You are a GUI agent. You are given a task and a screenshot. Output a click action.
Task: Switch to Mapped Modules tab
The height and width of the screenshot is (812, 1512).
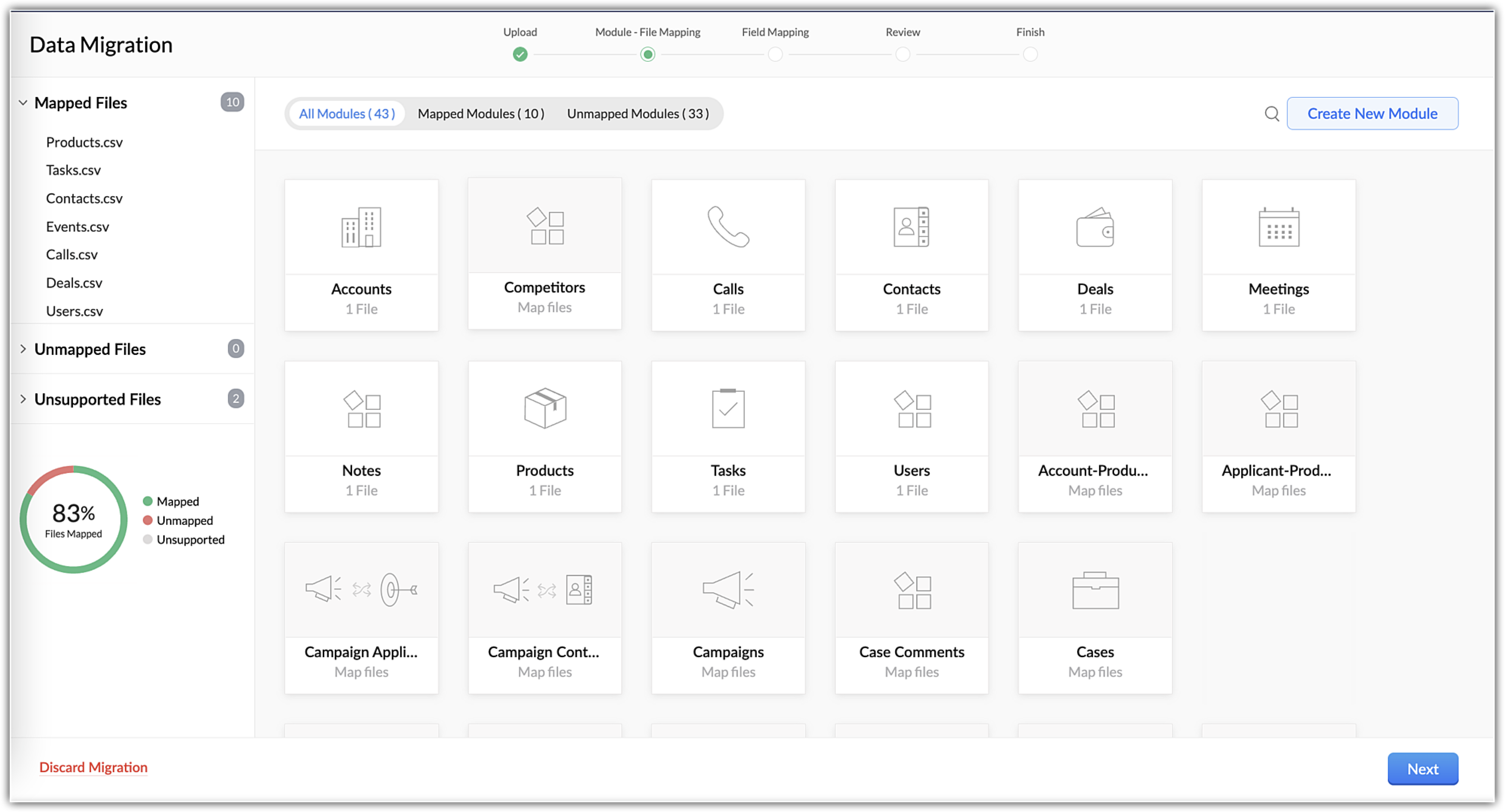[x=481, y=114]
